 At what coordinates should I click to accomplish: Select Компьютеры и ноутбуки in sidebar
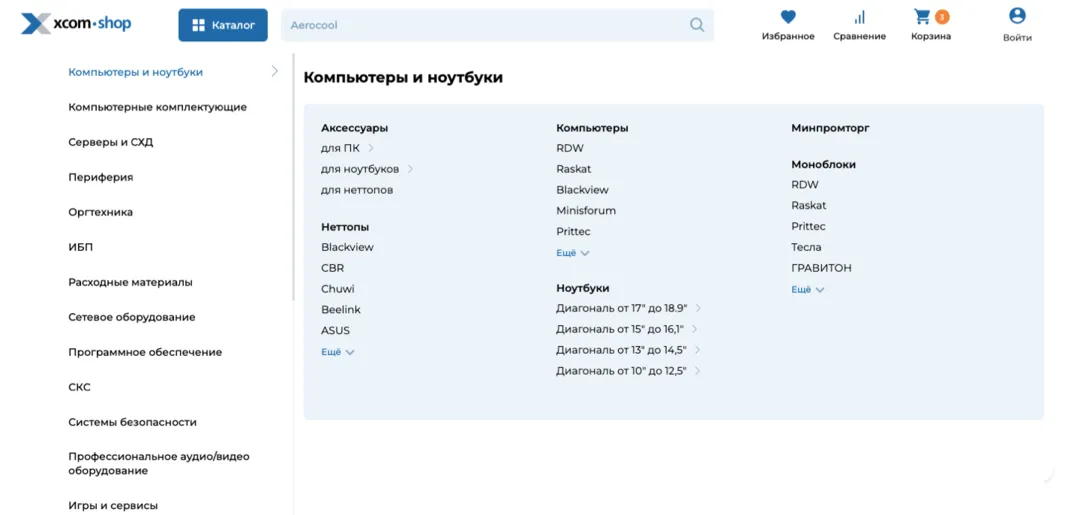point(135,72)
